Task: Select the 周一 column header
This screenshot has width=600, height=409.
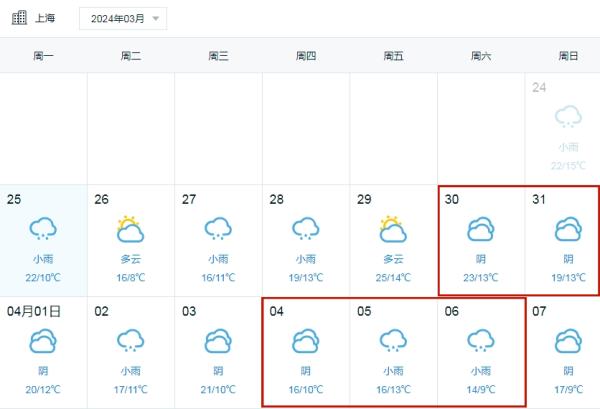Action: click(43, 56)
